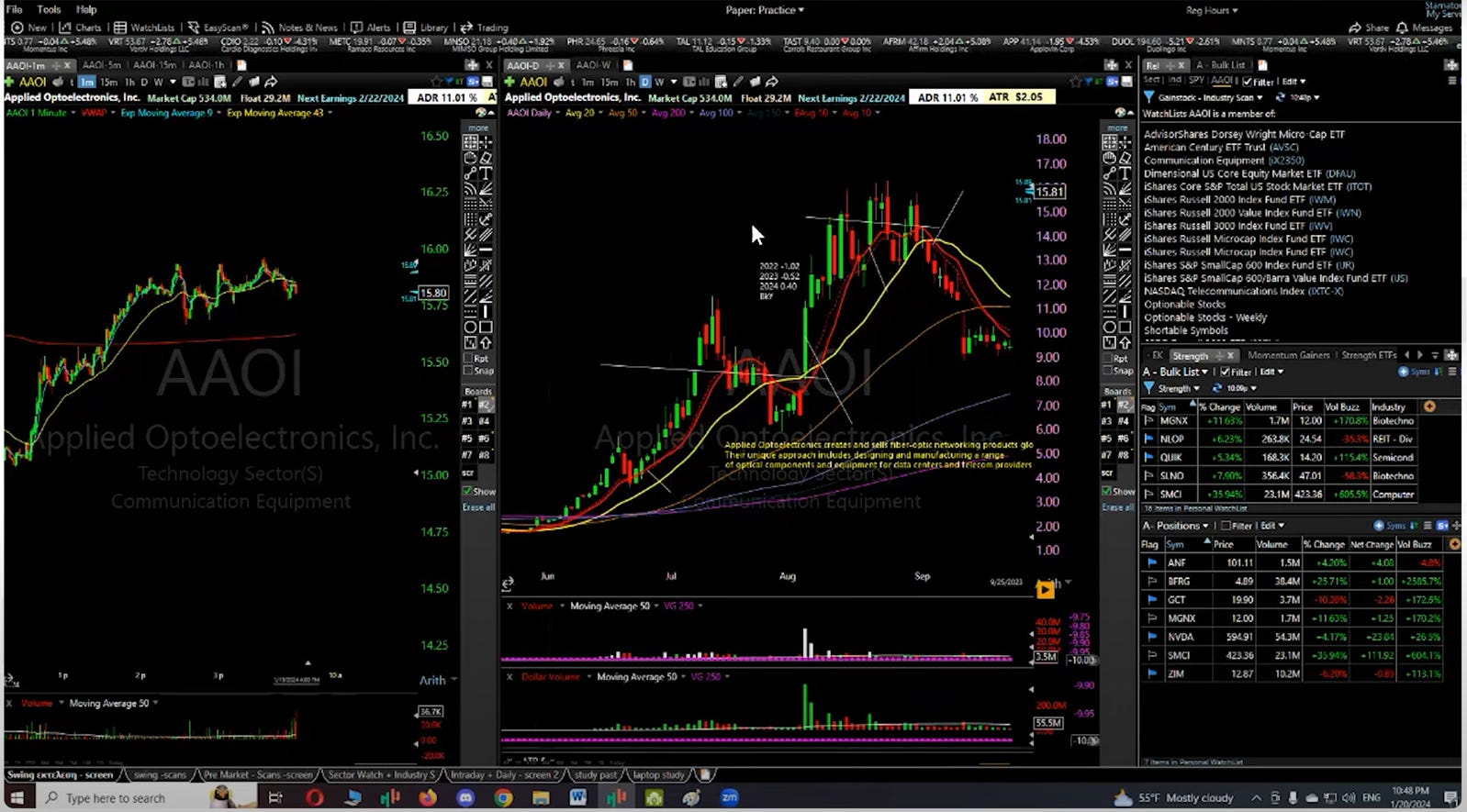Open the Paper: Practice account dropdown
The image size is (1467, 812).
pos(765,10)
